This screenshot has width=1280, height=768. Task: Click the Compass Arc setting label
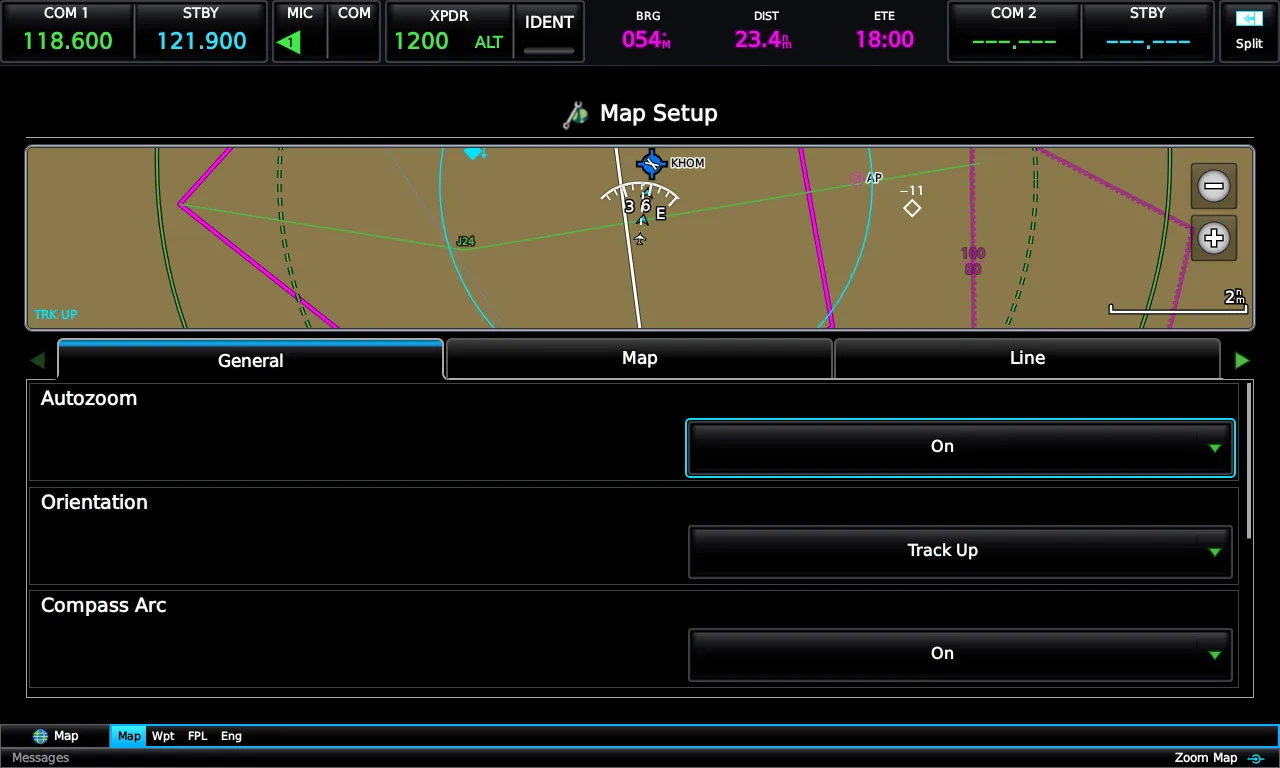[103, 605]
